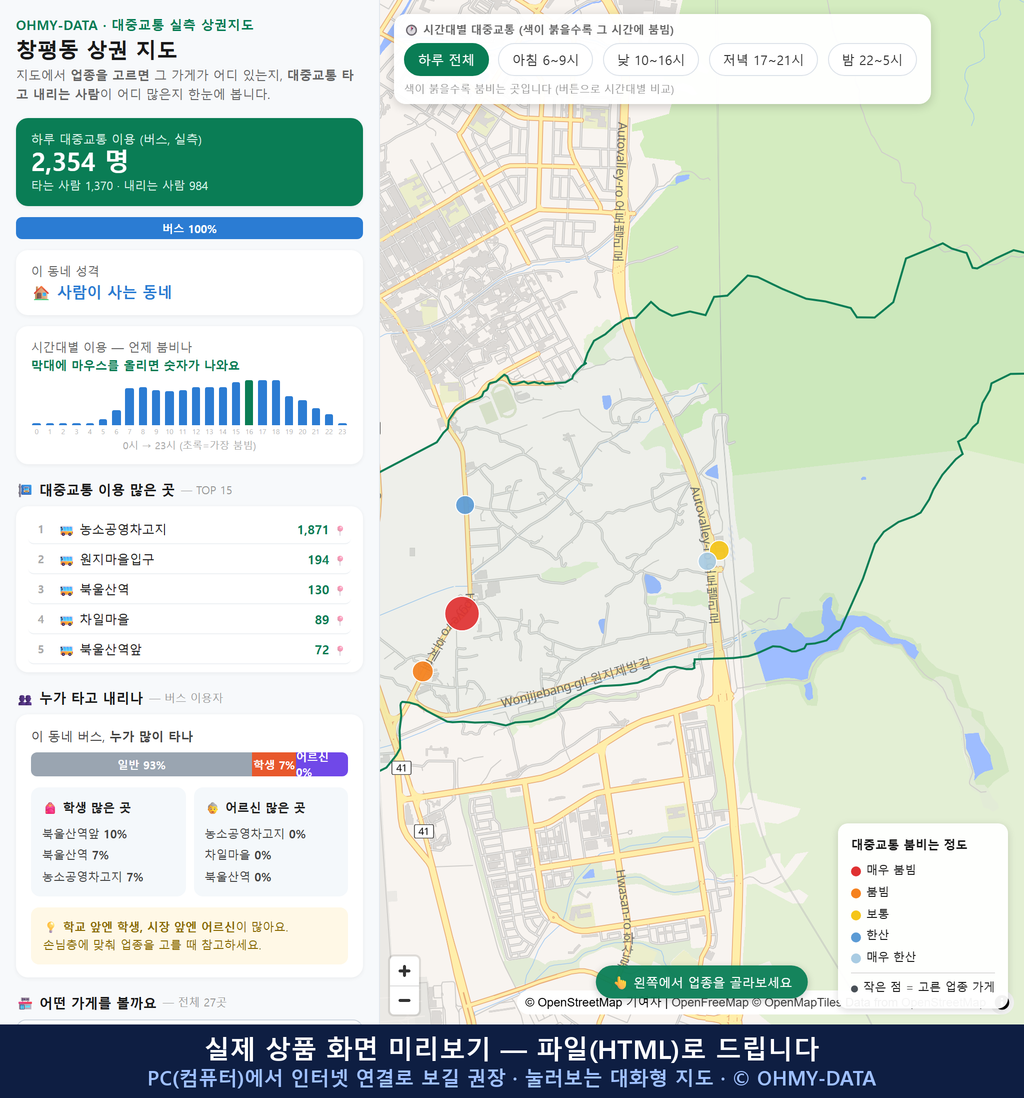Click pin icon beside 89
The width and height of the screenshot is (1024, 1098).
point(340,620)
